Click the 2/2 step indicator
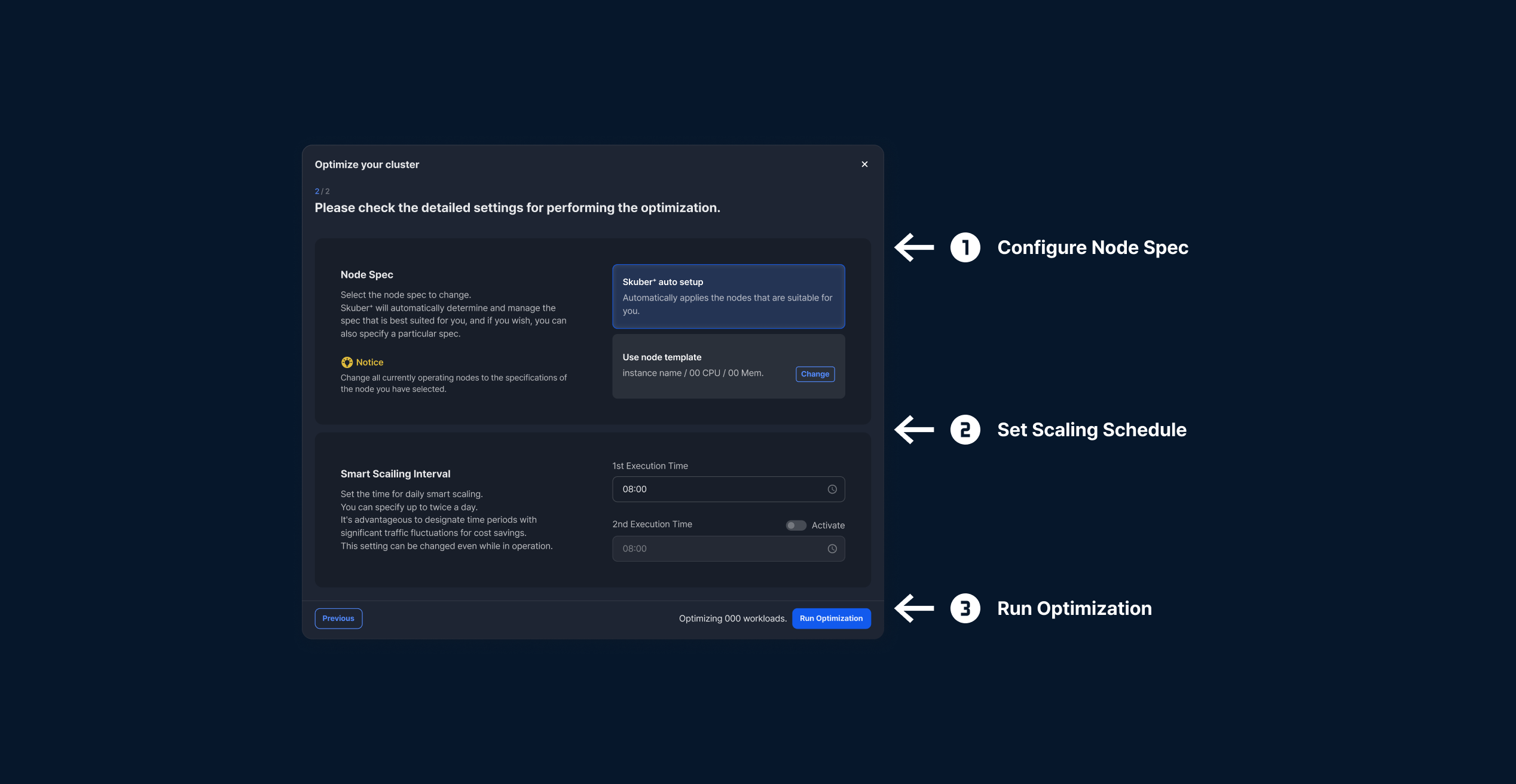This screenshot has width=1516, height=784. coord(322,191)
